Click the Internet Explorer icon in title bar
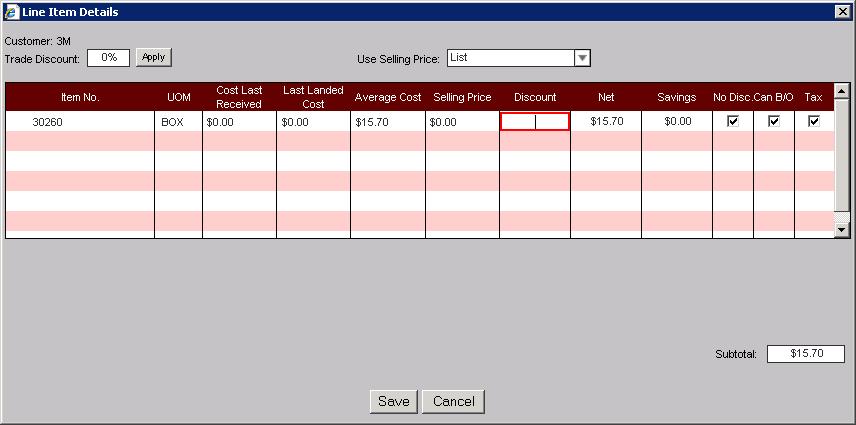The image size is (856, 425). pyautogui.click(x=11, y=11)
